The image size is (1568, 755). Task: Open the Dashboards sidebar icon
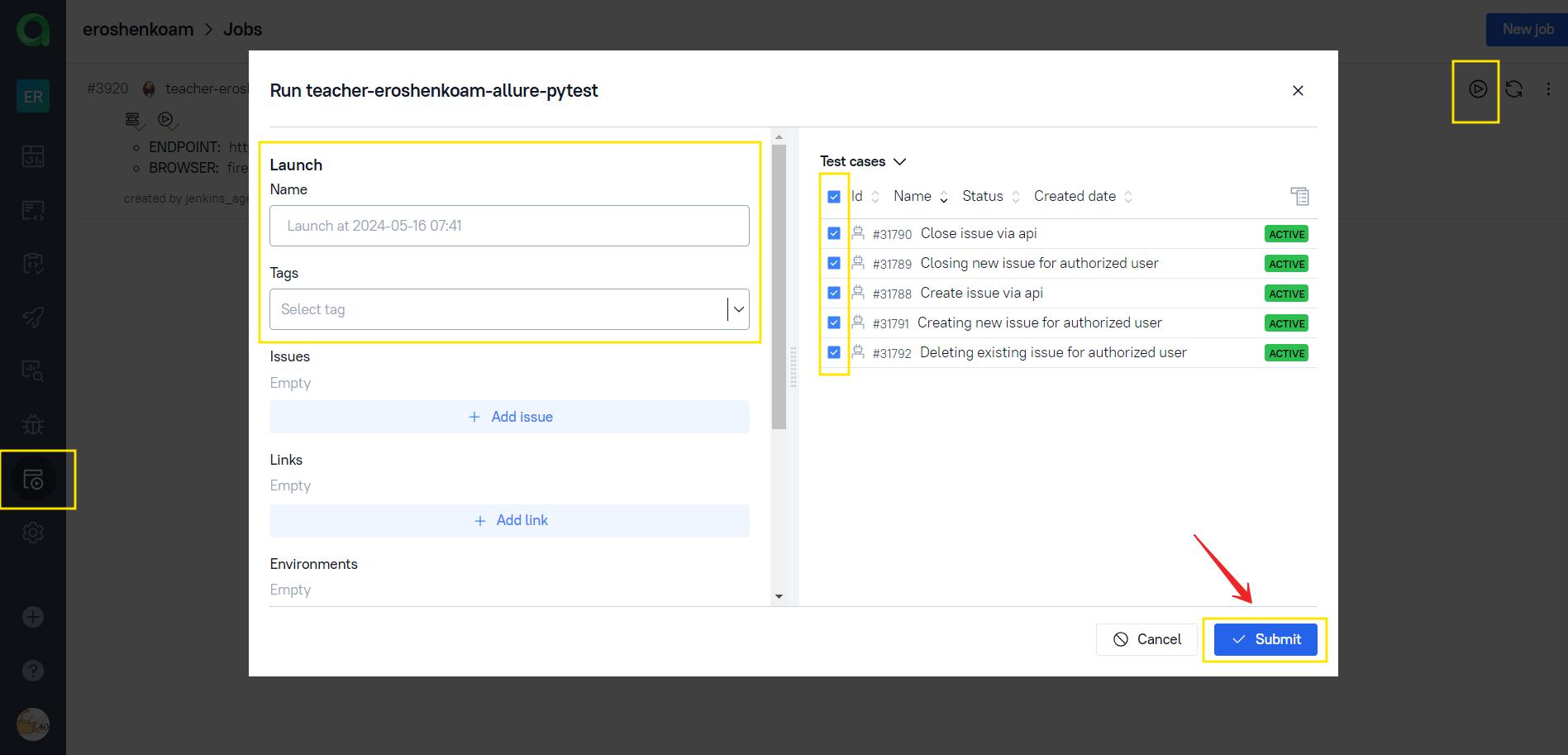click(x=33, y=156)
